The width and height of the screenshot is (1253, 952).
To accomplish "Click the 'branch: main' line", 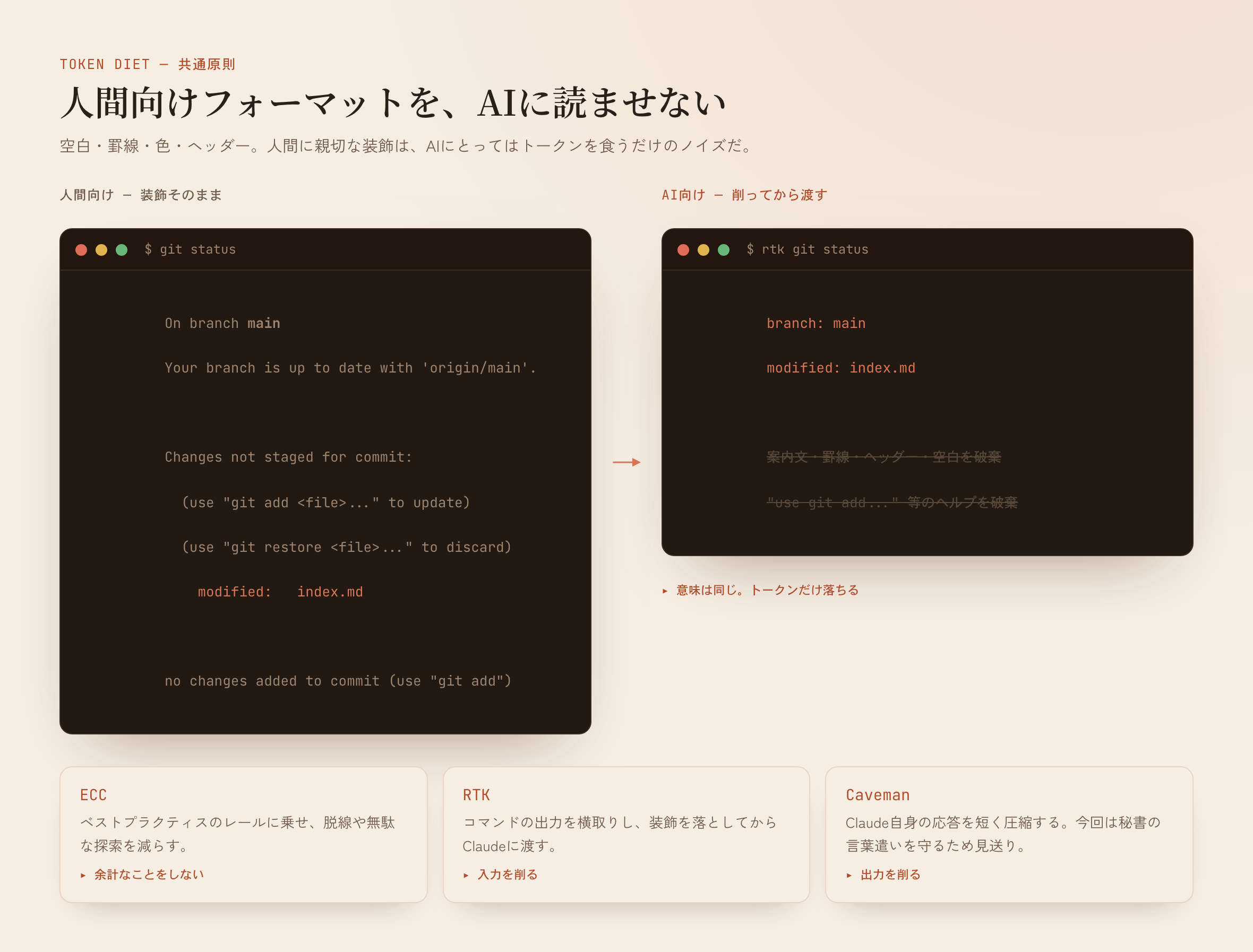I will [x=817, y=324].
